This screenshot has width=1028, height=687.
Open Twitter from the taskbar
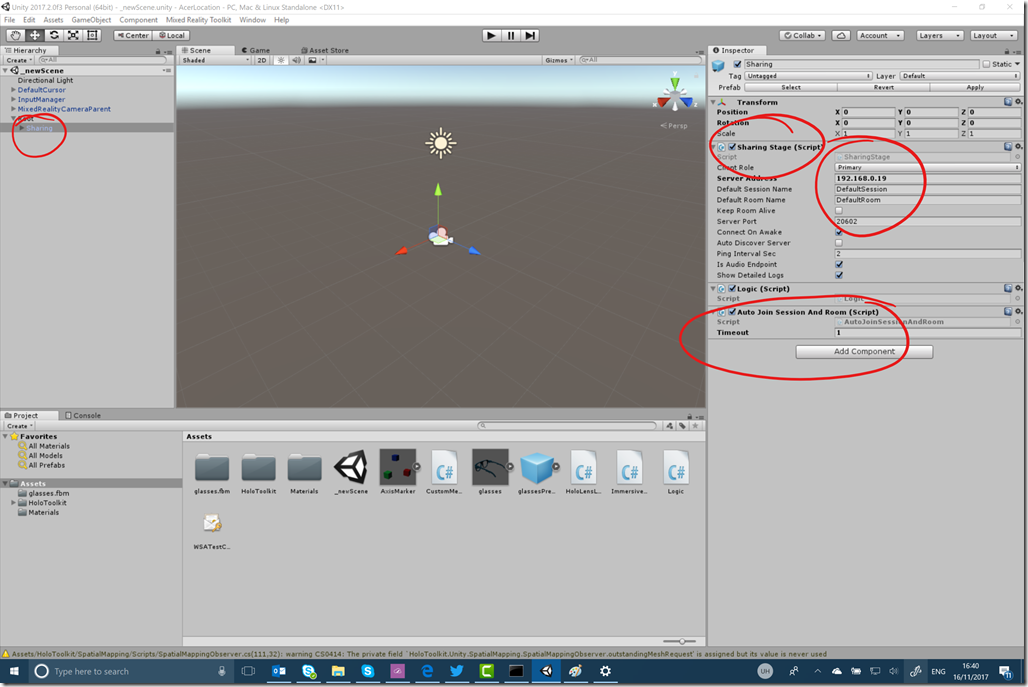point(457,671)
